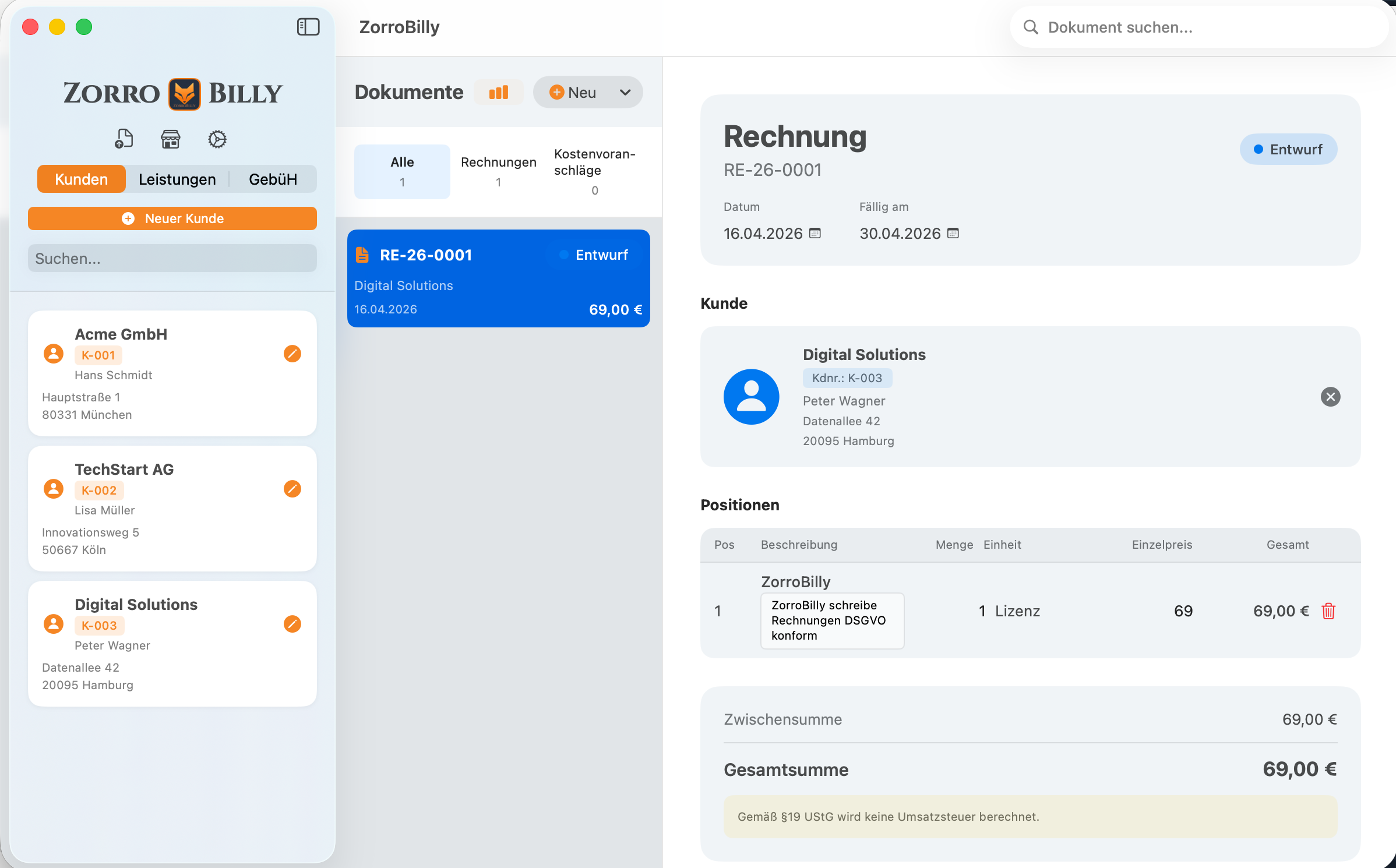
Task: Click the position row total 69,00 €
Action: tap(1281, 611)
